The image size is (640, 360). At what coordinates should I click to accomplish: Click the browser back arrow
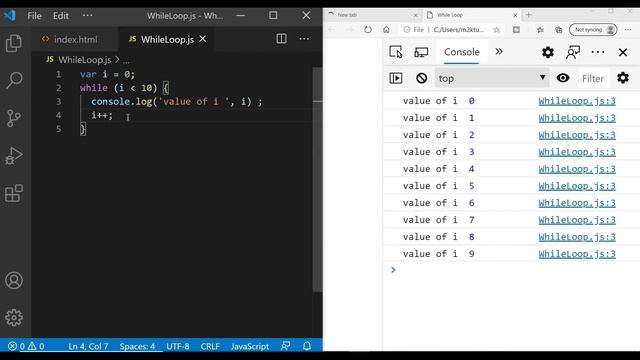click(331, 29)
